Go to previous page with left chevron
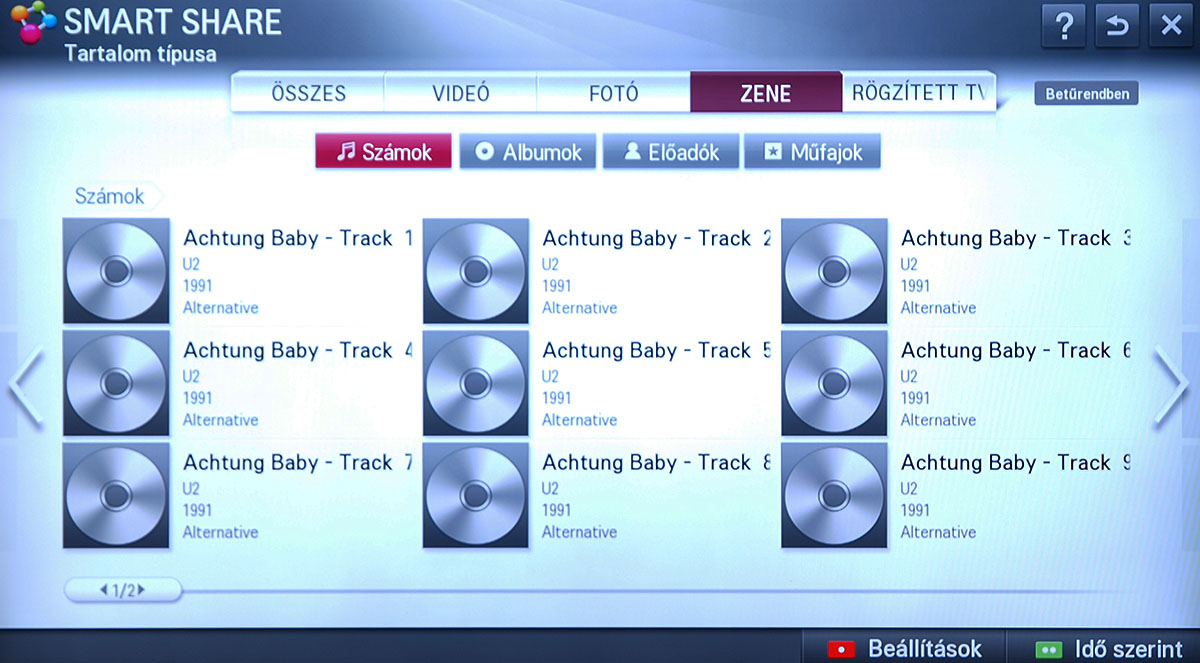 tap(26, 386)
